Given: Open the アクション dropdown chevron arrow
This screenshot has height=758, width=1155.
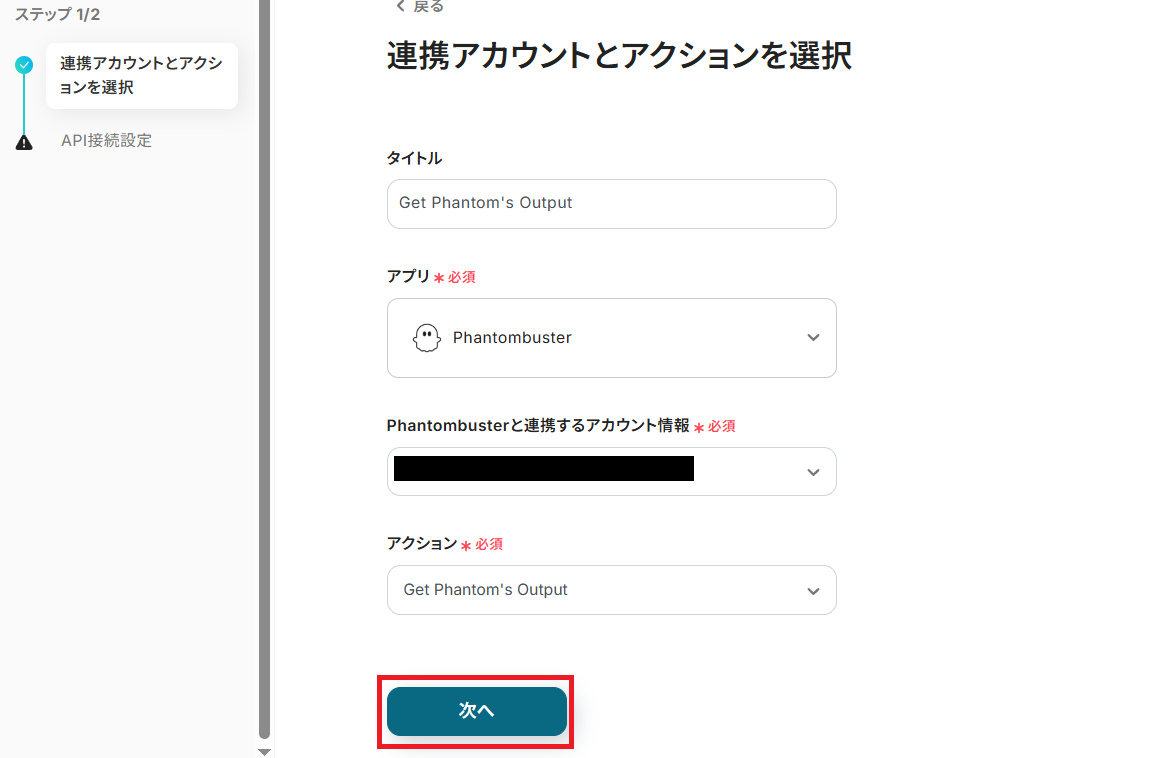Looking at the screenshot, I should (x=813, y=591).
